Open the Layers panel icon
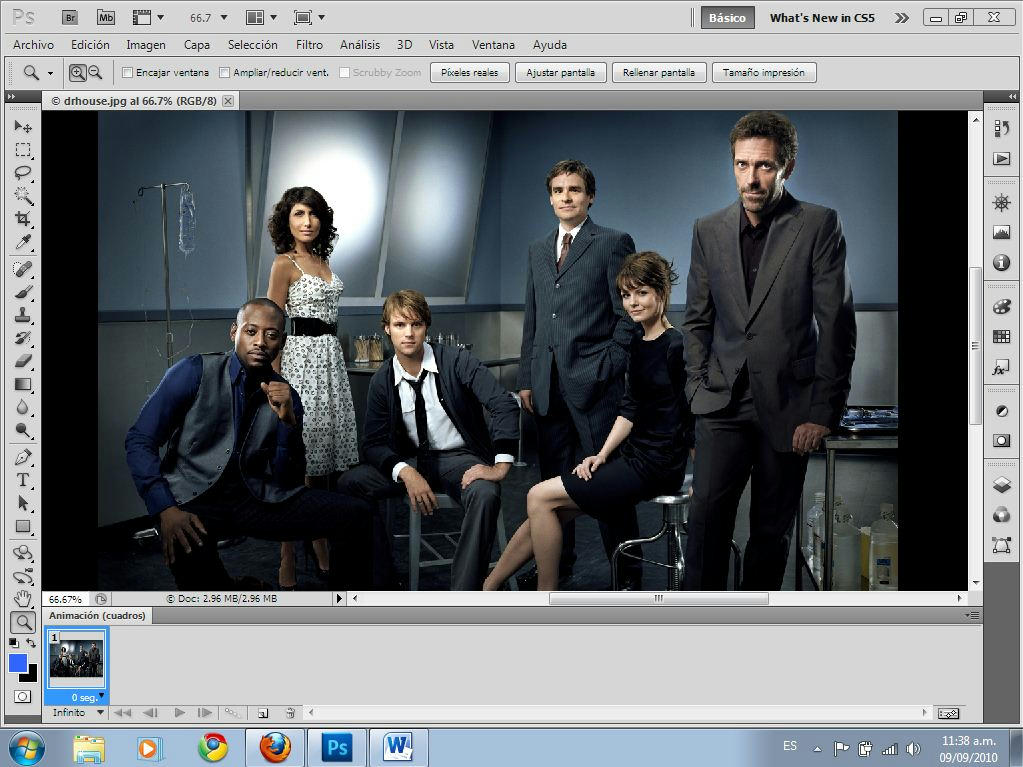 (x=1001, y=485)
